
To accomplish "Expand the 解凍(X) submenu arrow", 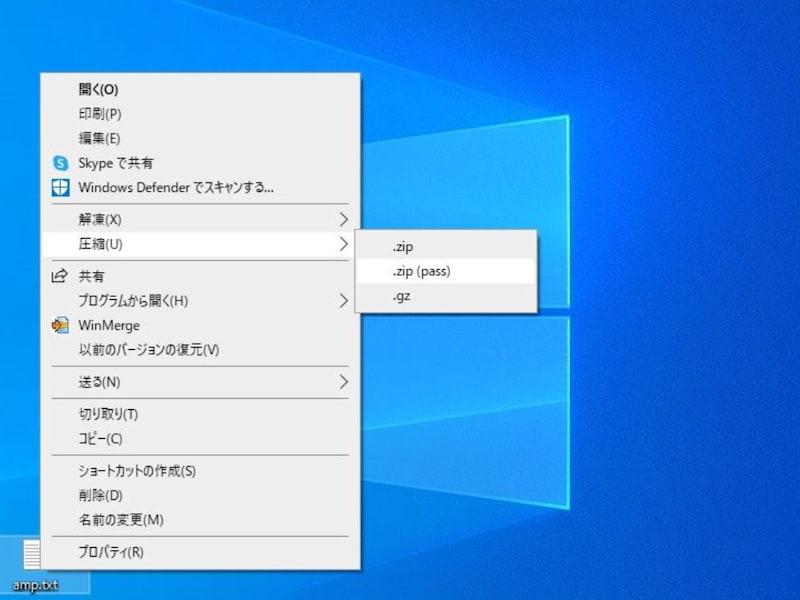I will coord(344,220).
